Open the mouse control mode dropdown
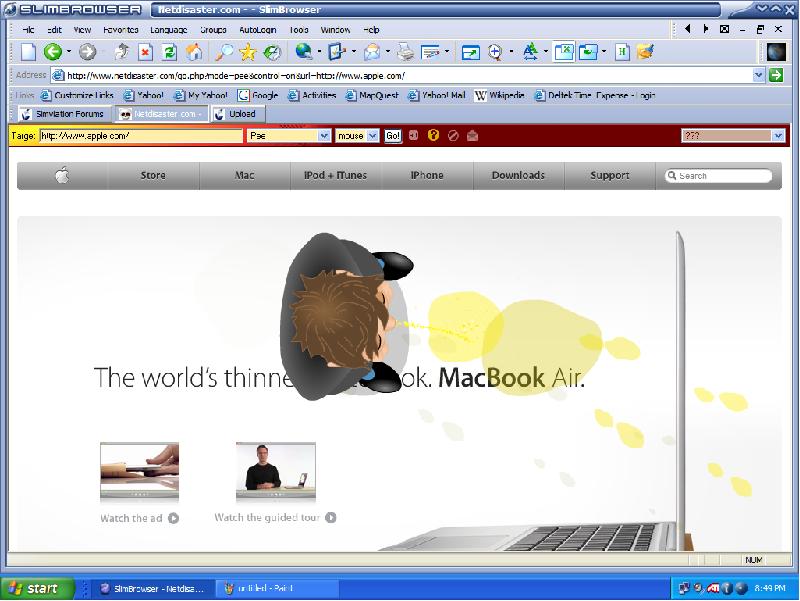Screen dimensions: 800x601 click(x=373, y=135)
